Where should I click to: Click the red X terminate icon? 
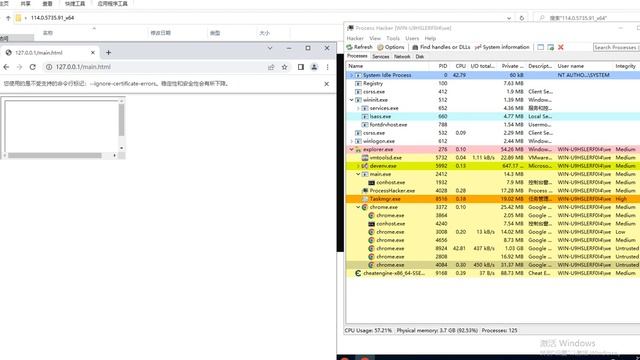click(x=561, y=47)
